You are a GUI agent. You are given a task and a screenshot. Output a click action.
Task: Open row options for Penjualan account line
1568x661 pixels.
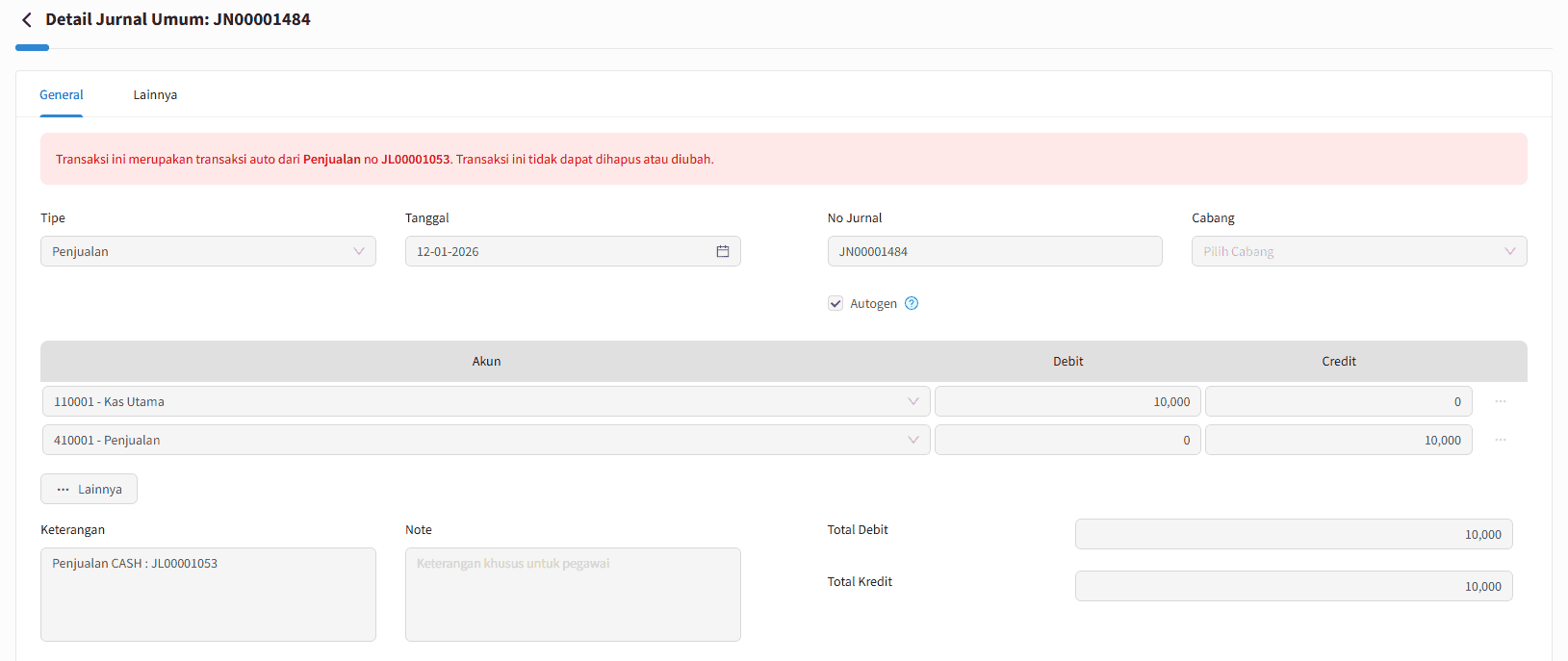[1500, 440]
